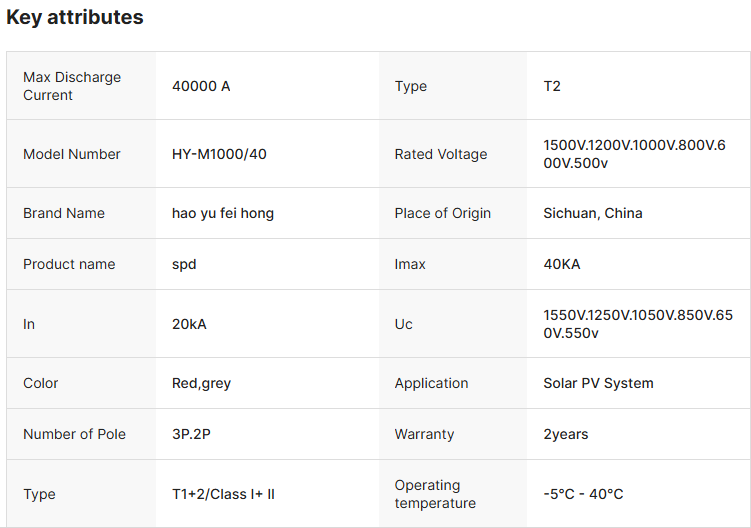The height and width of the screenshot is (528, 751).
Task: Select the 2years warranty value
Action: 566,434
